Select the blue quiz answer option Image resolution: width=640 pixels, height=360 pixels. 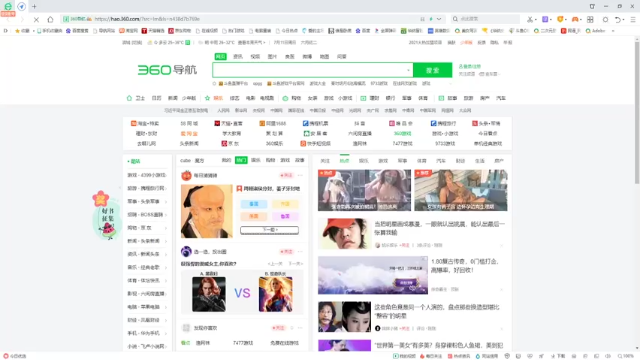pyautogui.click(x=254, y=204)
